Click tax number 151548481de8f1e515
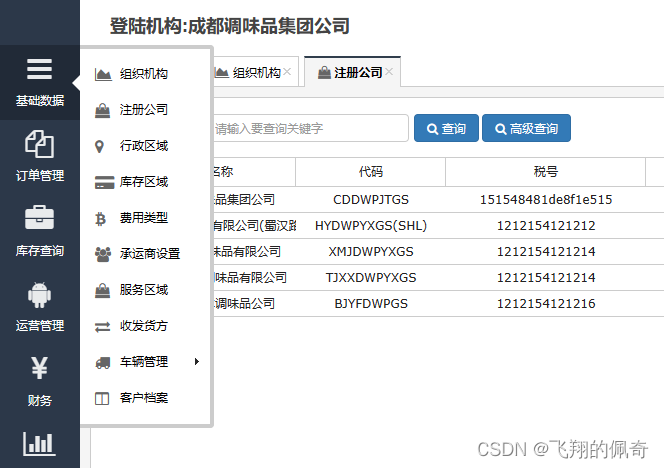664x468 pixels. (545, 199)
